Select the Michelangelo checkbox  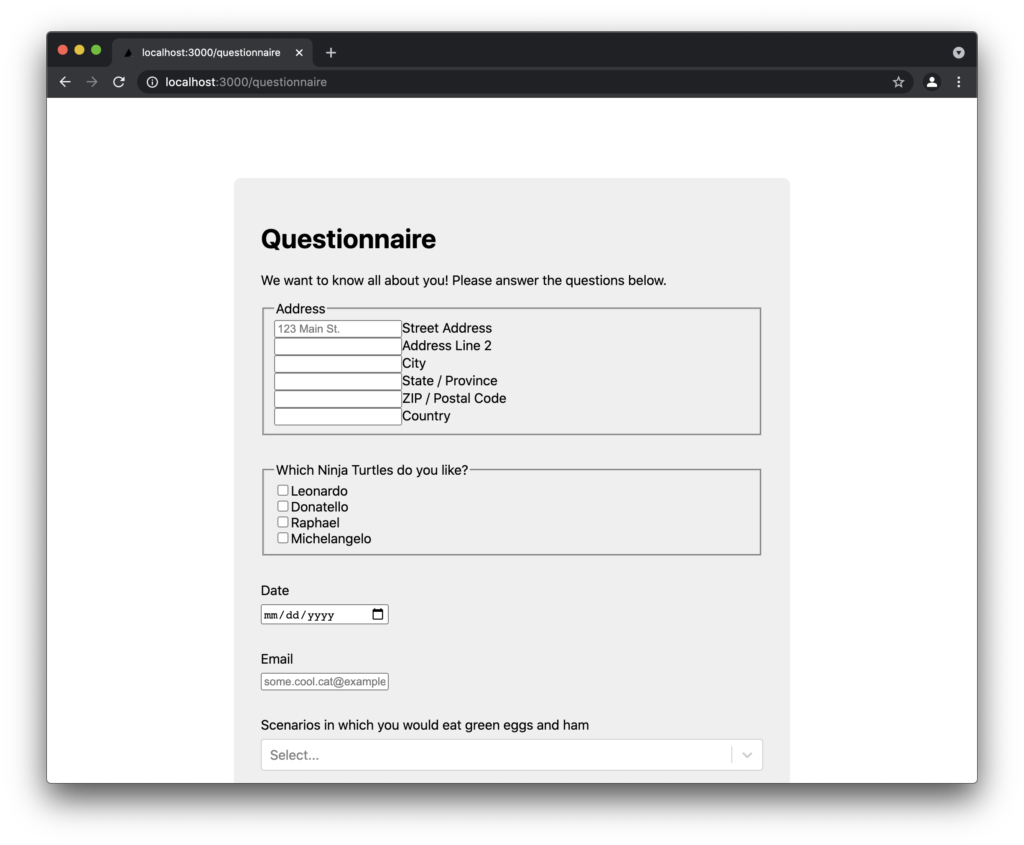[283, 538]
